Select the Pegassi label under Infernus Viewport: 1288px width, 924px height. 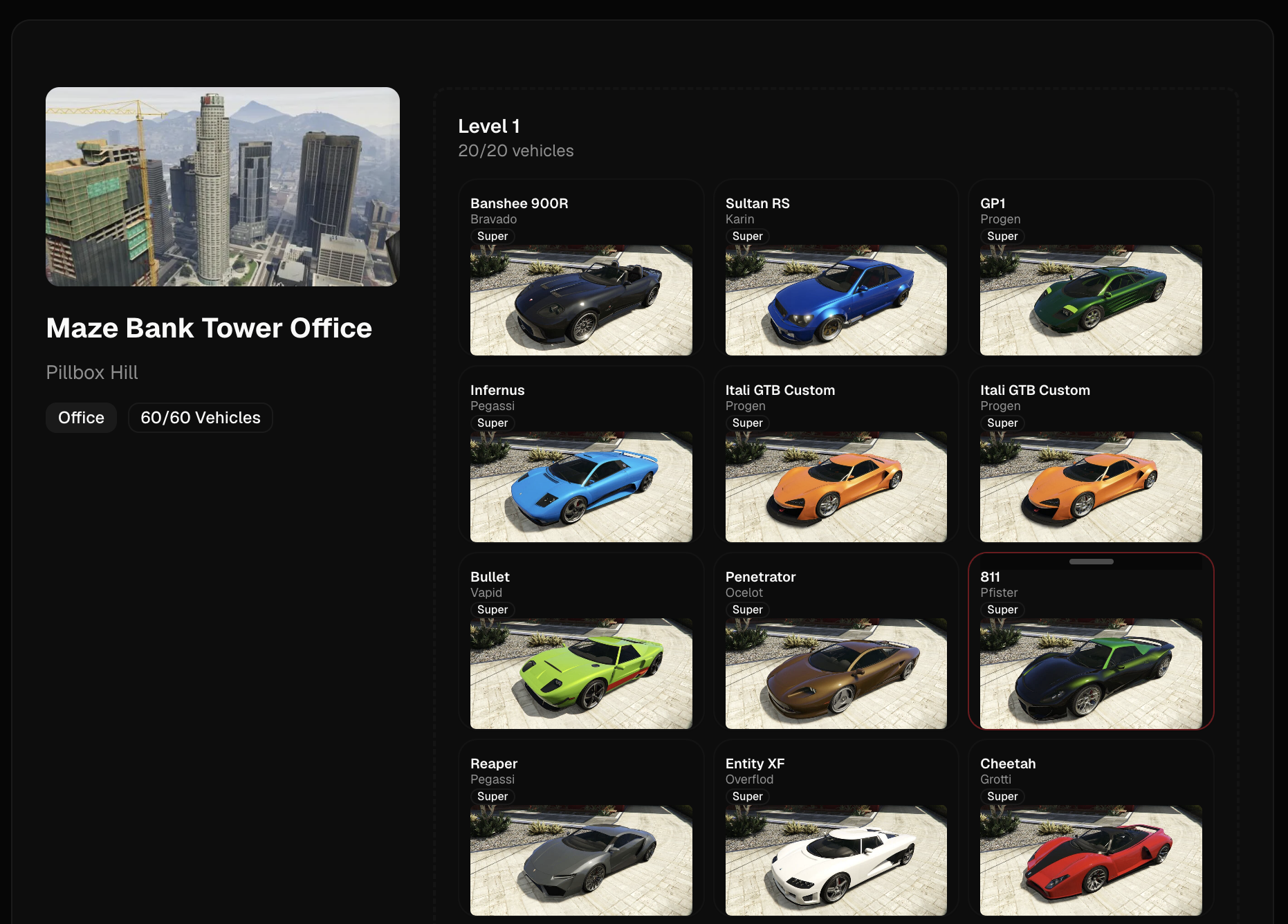click(x=493, y=406)
